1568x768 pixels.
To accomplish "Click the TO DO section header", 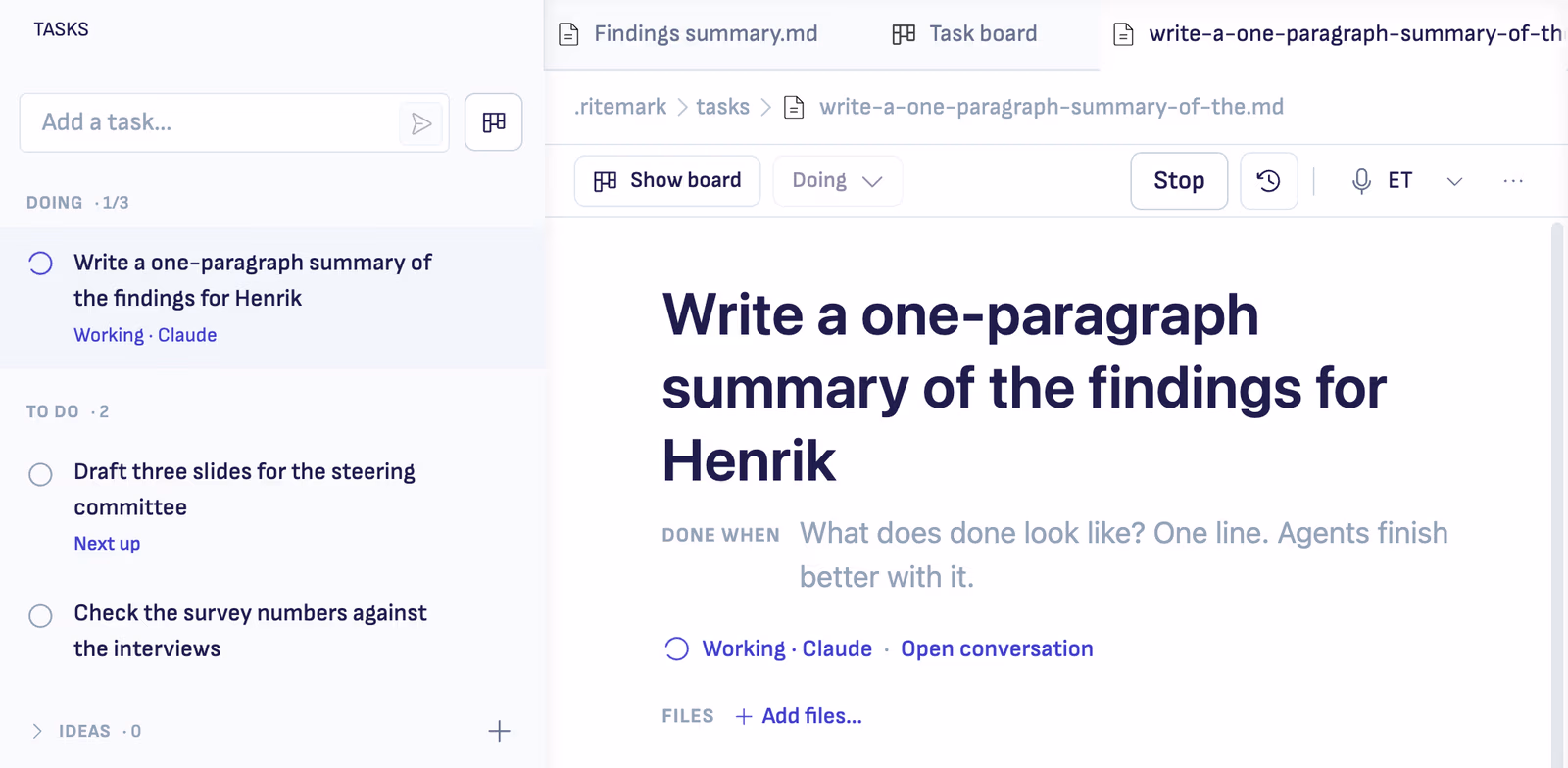I will click(68, 411).
